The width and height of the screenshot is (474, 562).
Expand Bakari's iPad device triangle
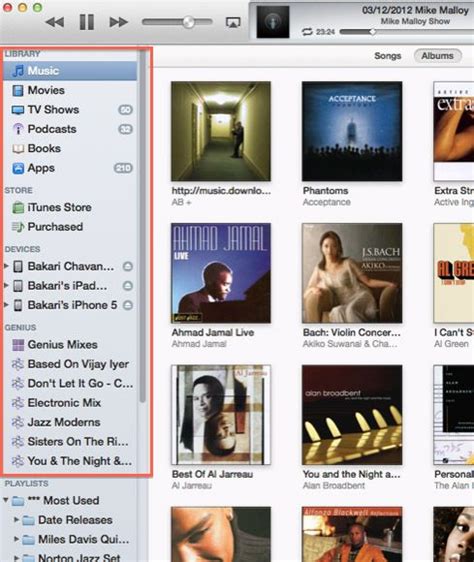6,285
